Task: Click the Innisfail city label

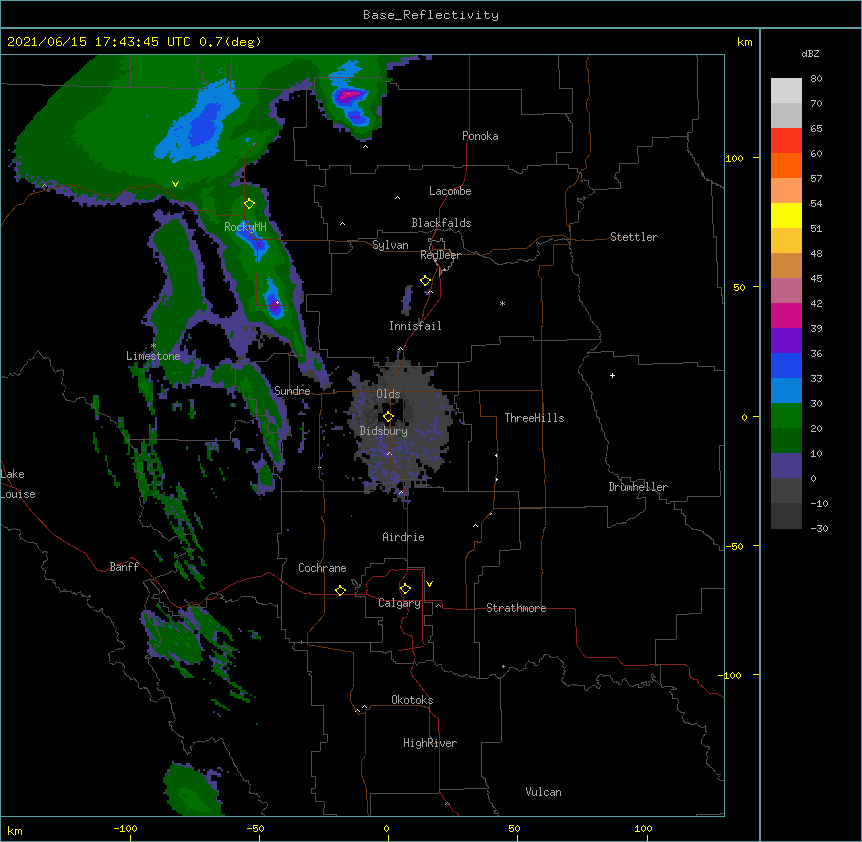Action: tap(415, 326)
